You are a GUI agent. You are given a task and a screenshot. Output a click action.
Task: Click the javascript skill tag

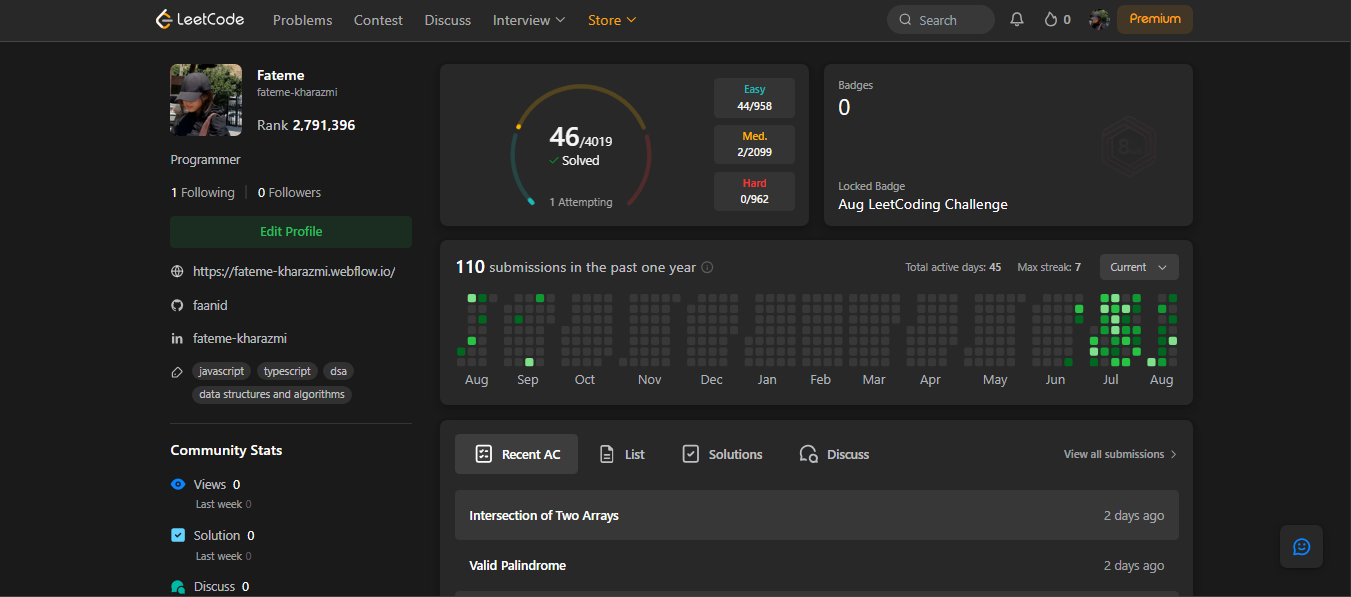(x=221, y=371)
